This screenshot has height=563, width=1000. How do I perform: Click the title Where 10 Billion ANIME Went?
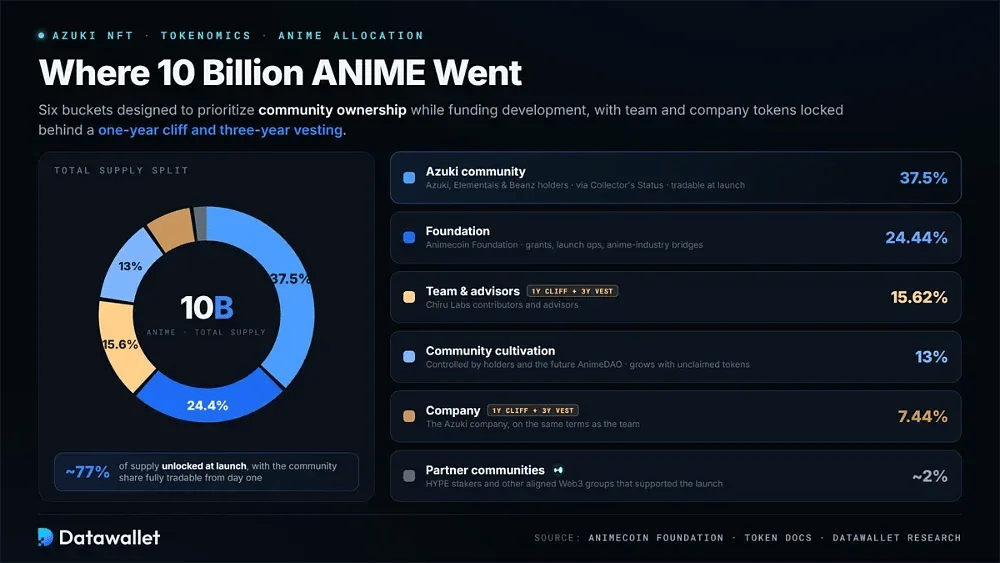[x=281, y=73]
